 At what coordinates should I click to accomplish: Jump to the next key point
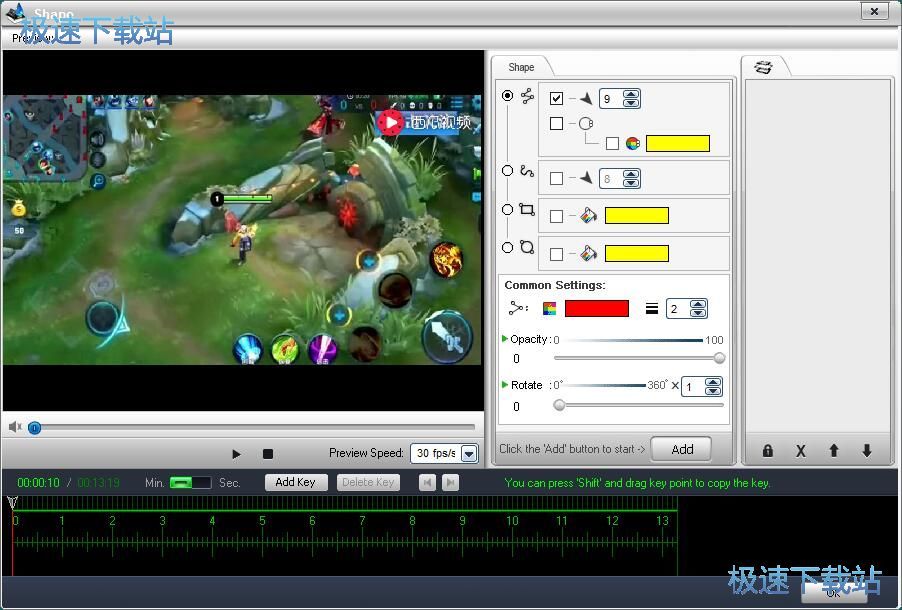point(451,482)
